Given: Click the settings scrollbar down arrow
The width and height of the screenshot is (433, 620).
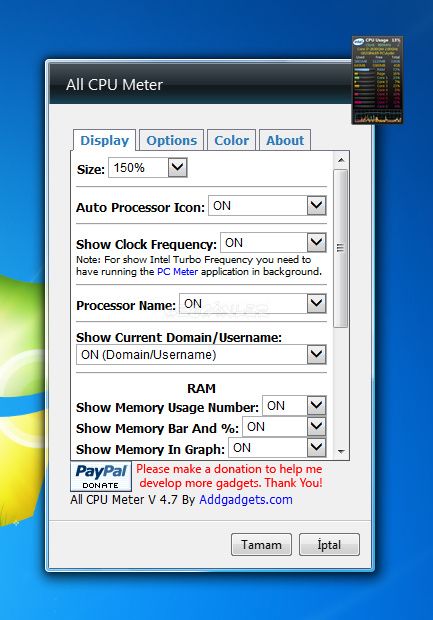Looking at the screenshot, I should click(341, 451).
